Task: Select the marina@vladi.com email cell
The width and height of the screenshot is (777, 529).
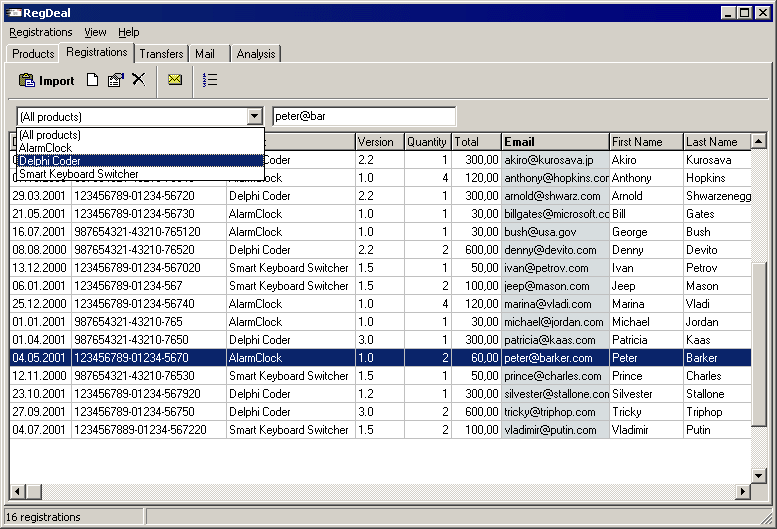Action: pos(555,304)
